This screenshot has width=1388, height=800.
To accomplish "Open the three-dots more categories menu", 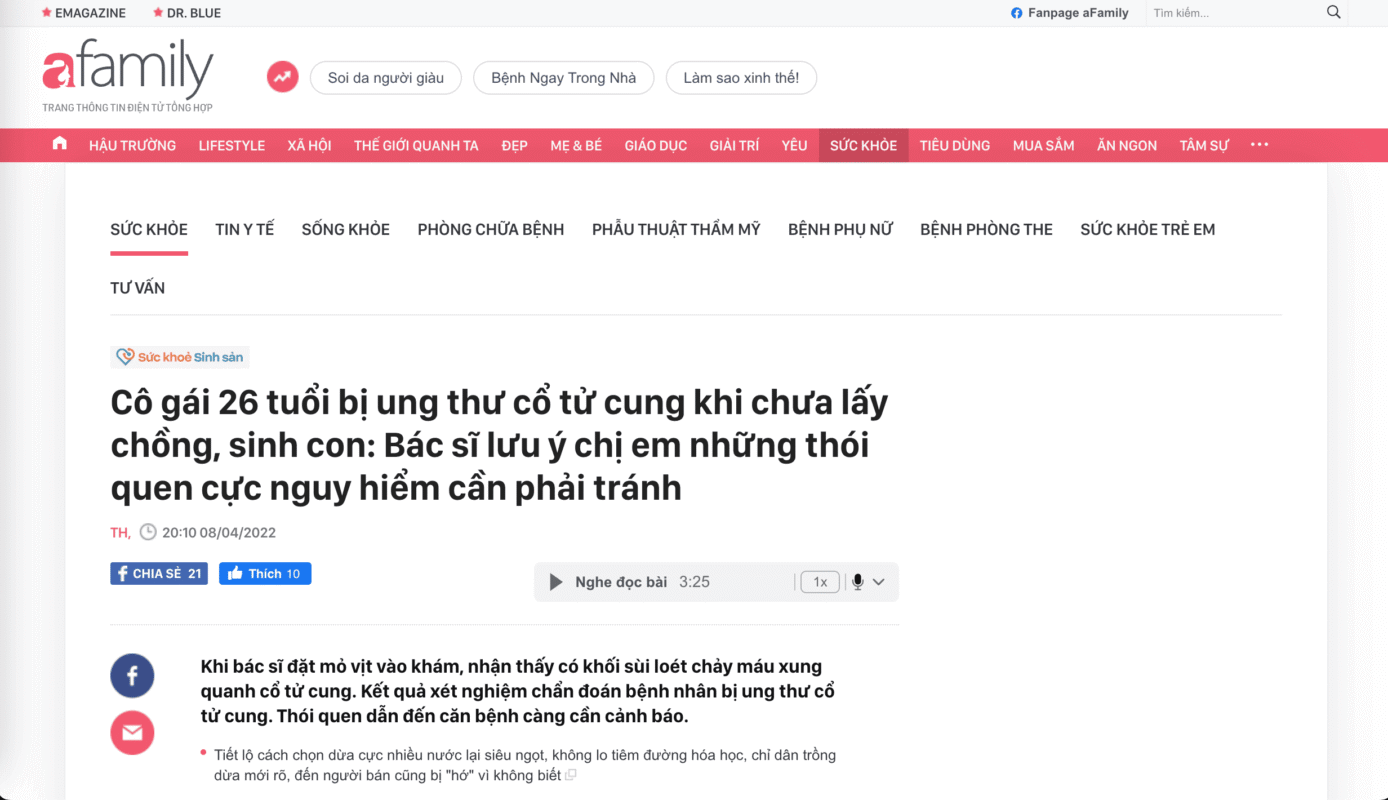I will pos(1259,144).
